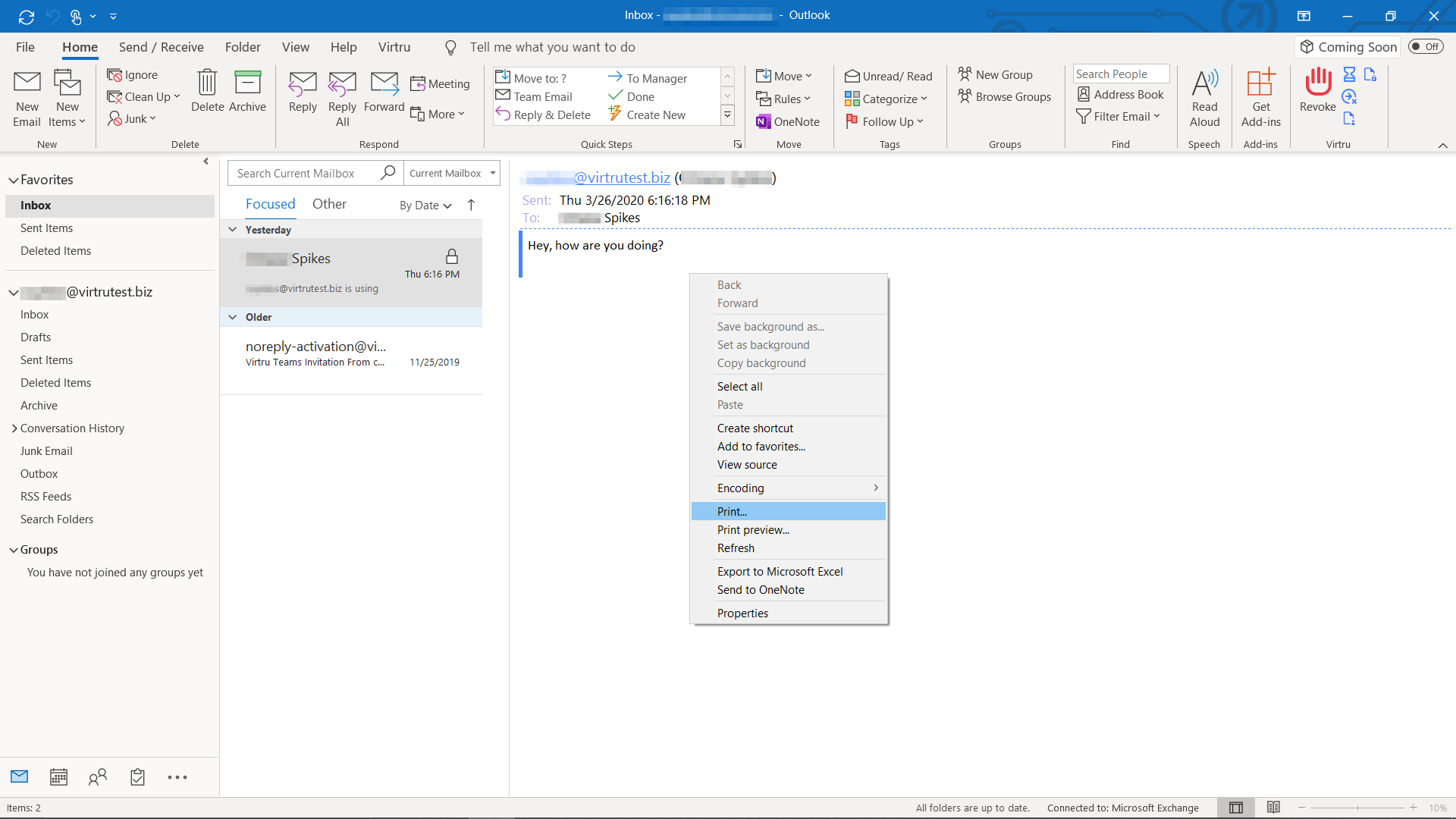
Task: Switch to the Send / Receive tab
Action: pos(161,47)
